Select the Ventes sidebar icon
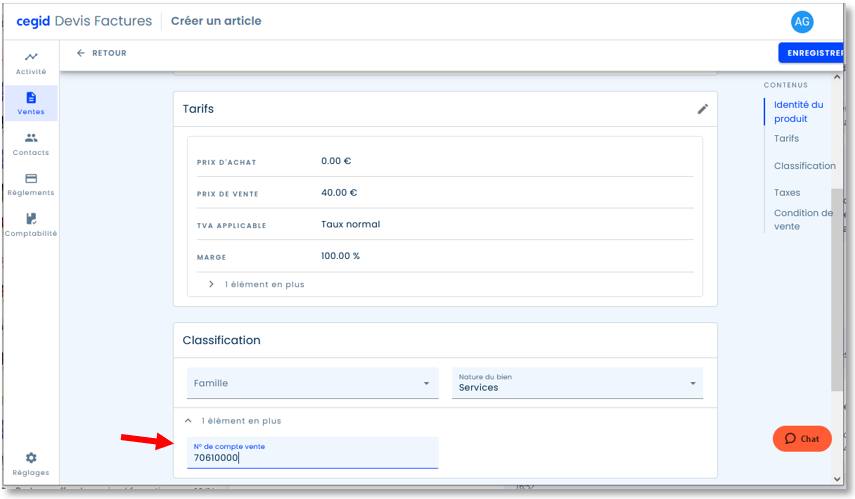The width and height of the screenshot is (855, 499). coord(31,103)
